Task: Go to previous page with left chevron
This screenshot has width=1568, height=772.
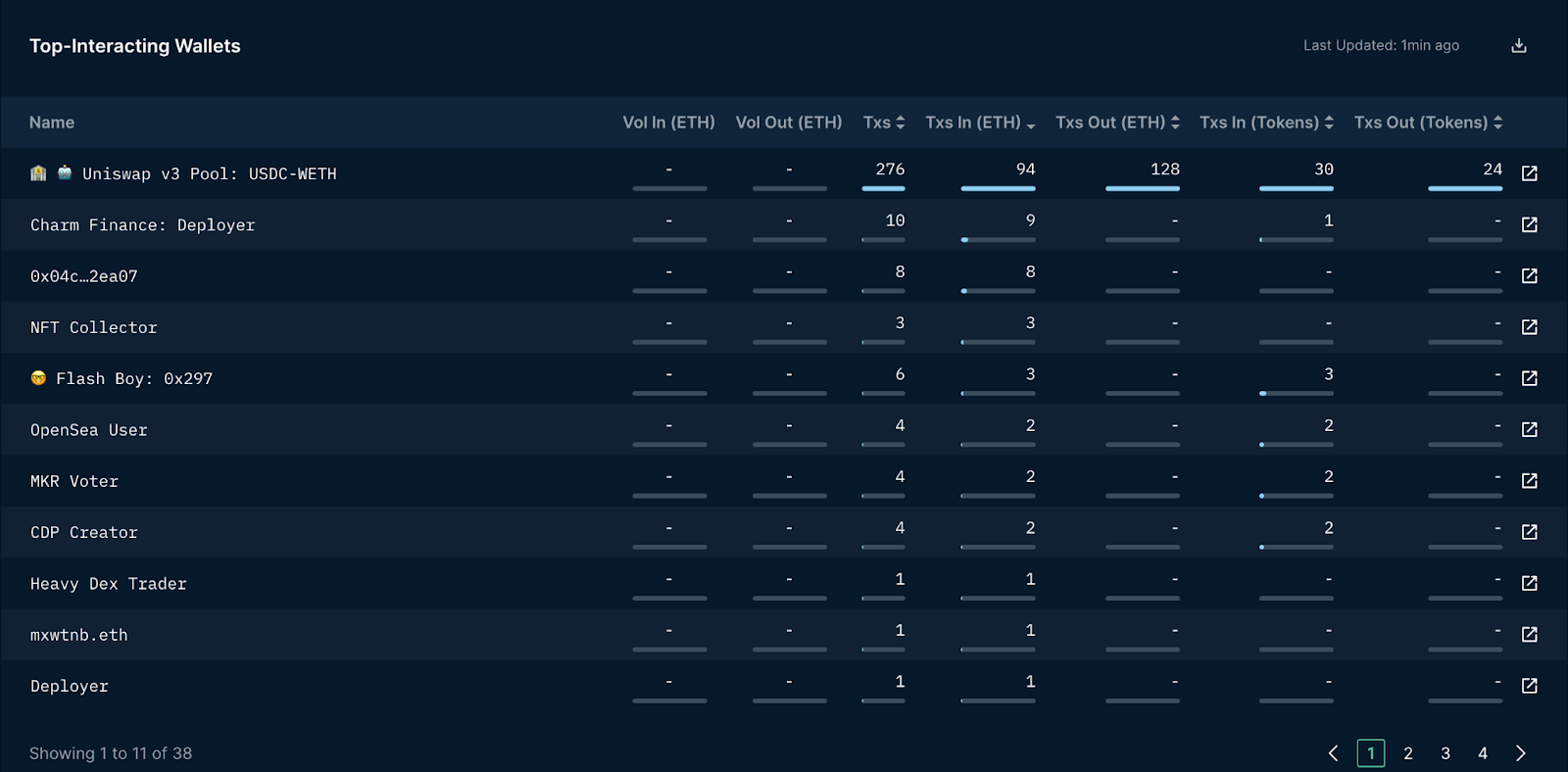Action: coord(1333,753)
